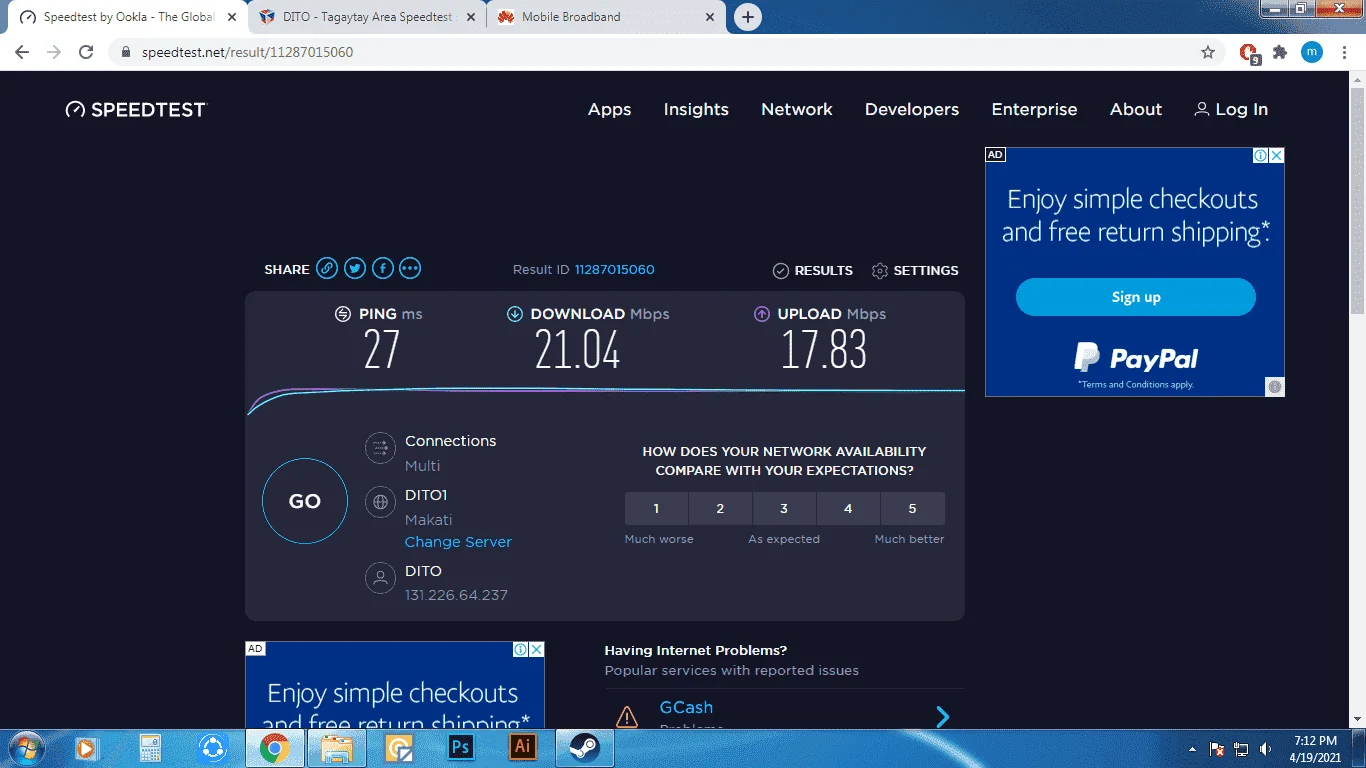Viewport: 1366px width, 768px height.
Task: Open the Apps menu
Action: pos(609,110)
